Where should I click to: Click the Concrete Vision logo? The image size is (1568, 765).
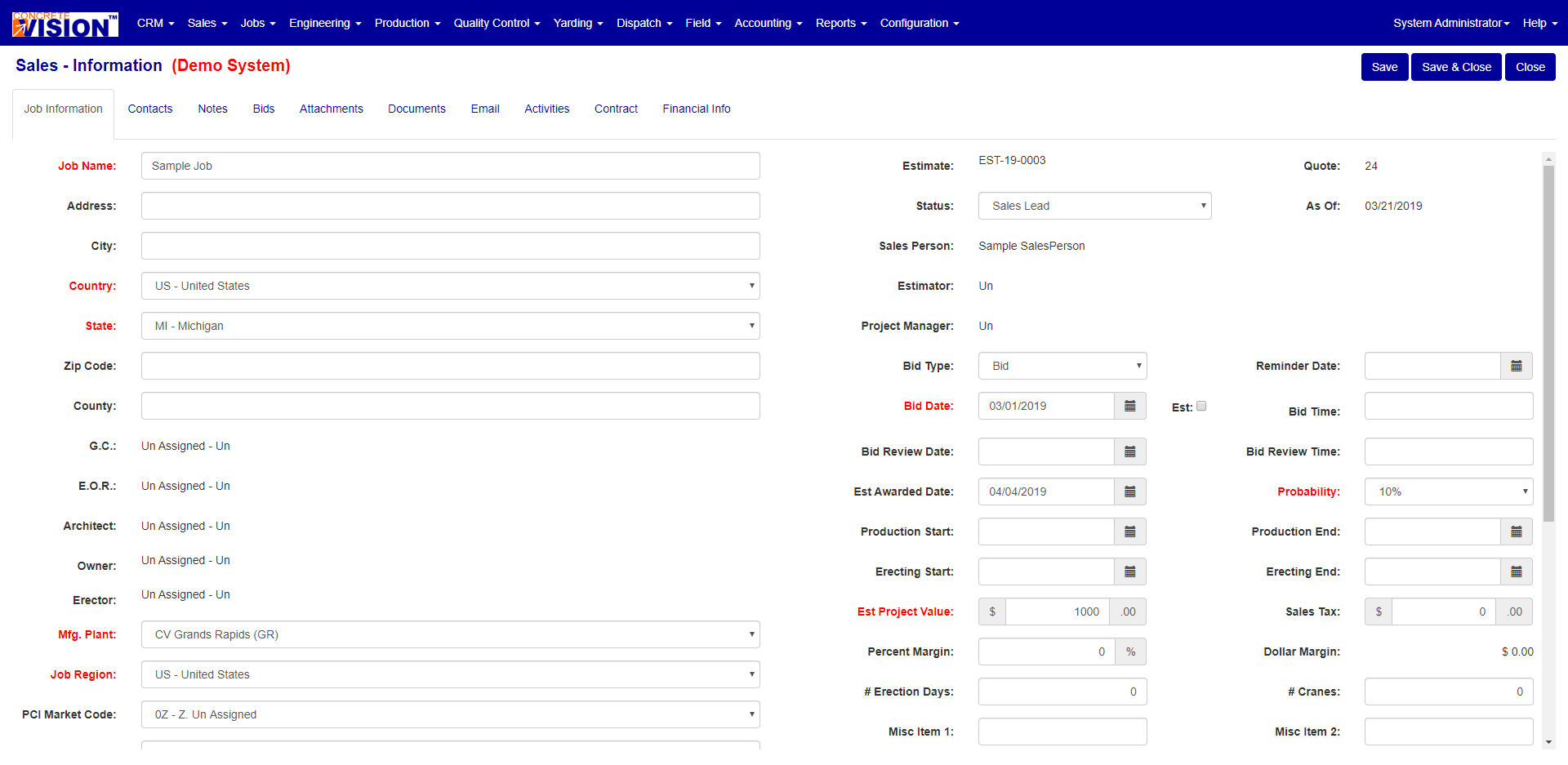65,24
